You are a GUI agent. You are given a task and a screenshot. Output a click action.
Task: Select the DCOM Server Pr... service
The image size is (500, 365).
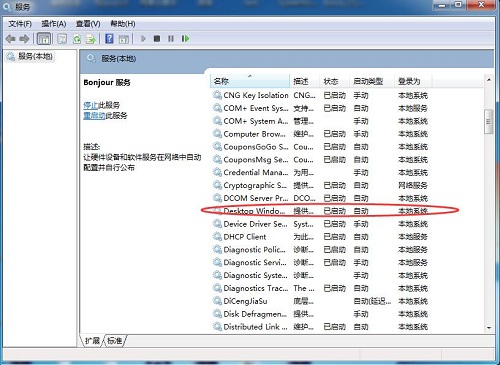320,198
